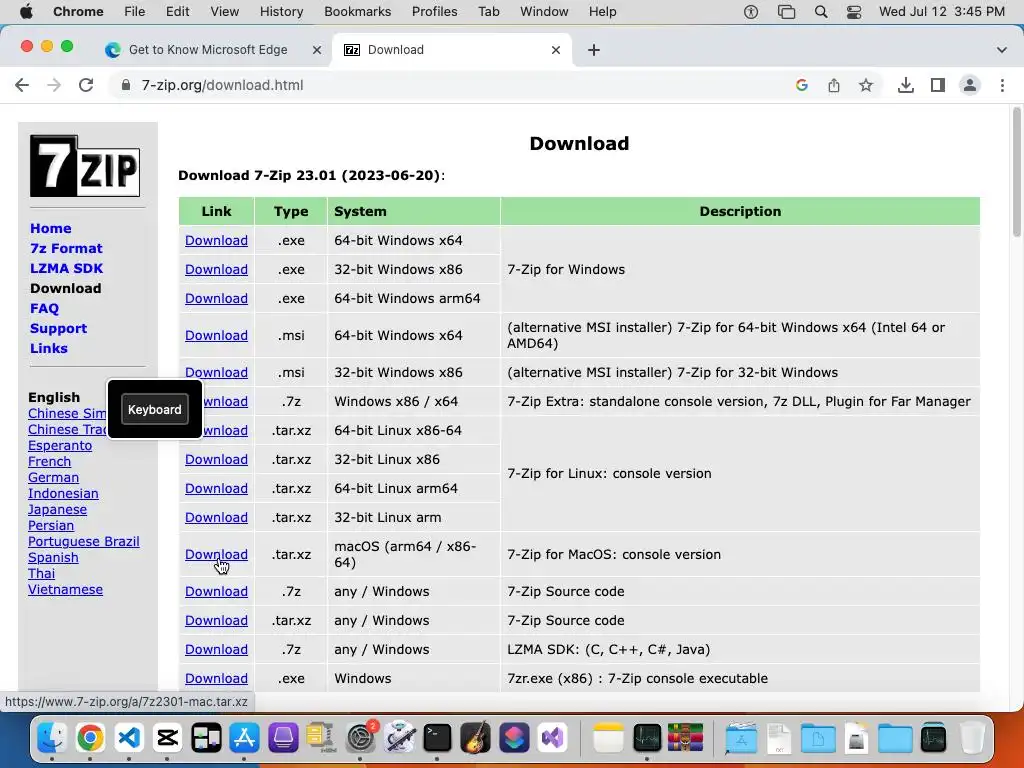Download .msi for 64-bit Windows x64
This screenshot has height=768, width=1024.
click(216, 335)
